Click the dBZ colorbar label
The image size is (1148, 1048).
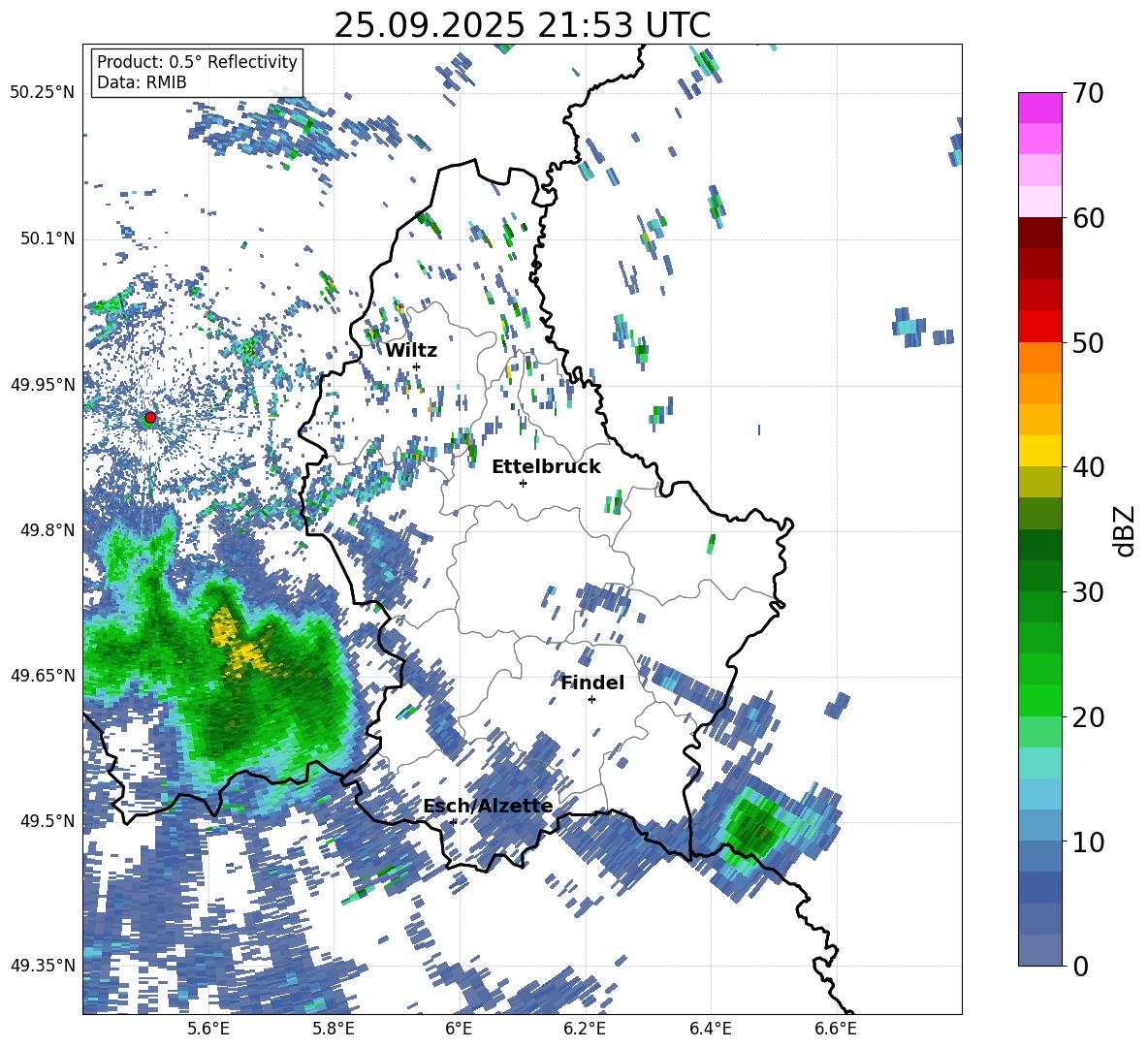click(1124, 530)
